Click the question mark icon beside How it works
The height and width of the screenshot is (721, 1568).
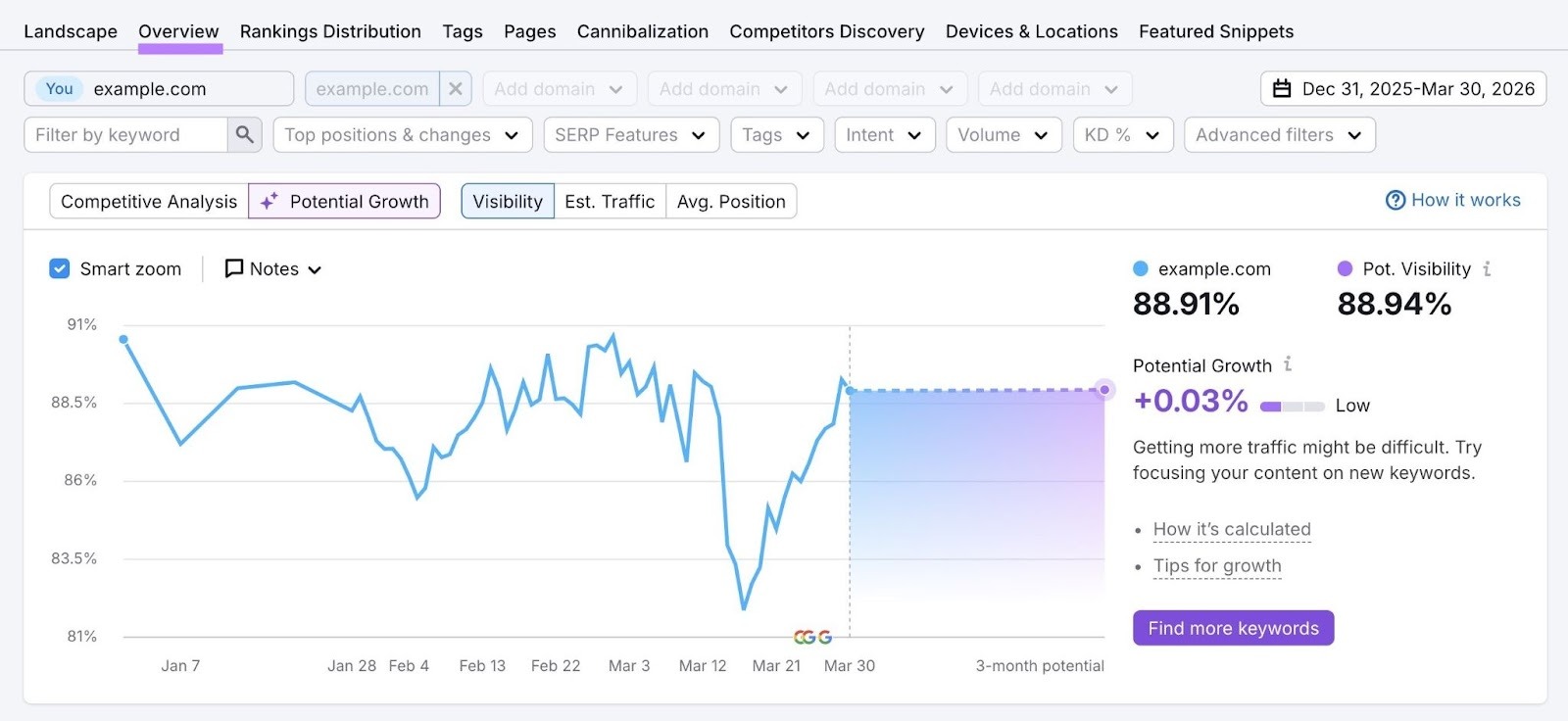coord(1395,200)
